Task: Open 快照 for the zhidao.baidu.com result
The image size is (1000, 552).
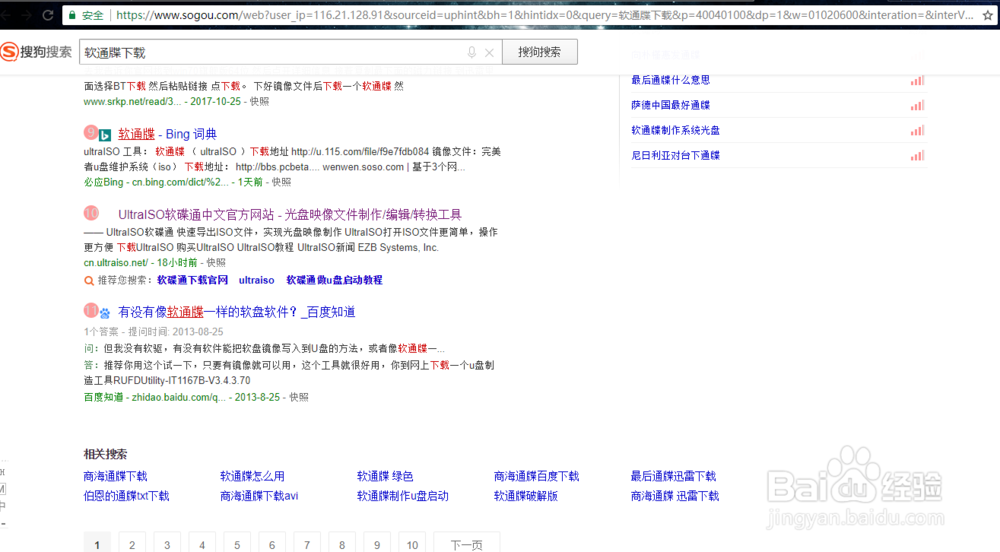Action: (298, 397)
